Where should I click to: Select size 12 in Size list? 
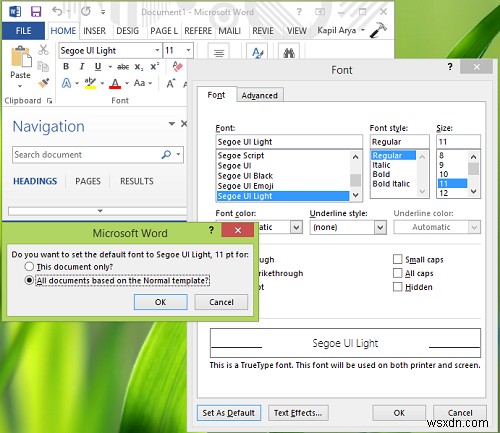(452, 193)
